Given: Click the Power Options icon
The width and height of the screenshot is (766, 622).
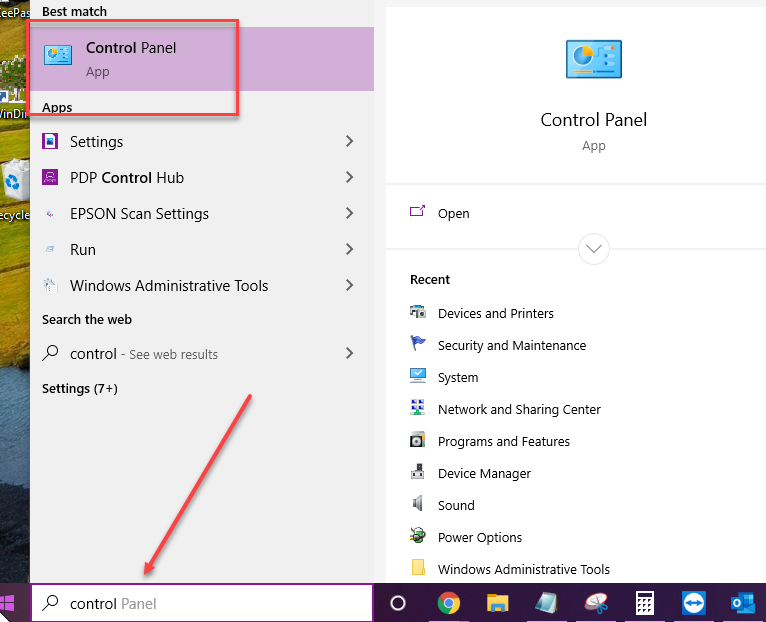Looking at the screenshot, I should click(418, 535).
